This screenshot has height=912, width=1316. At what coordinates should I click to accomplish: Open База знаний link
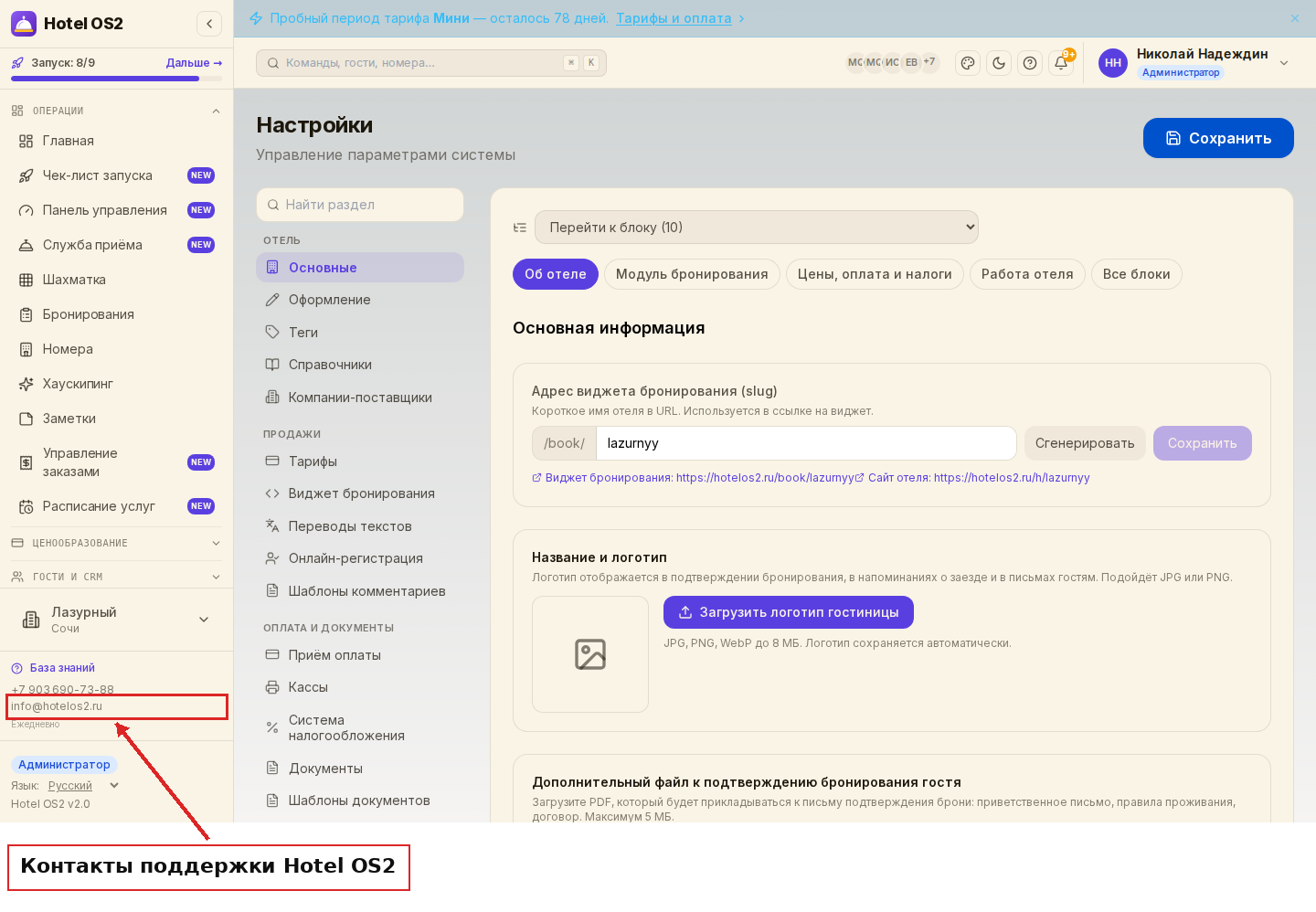54,668
